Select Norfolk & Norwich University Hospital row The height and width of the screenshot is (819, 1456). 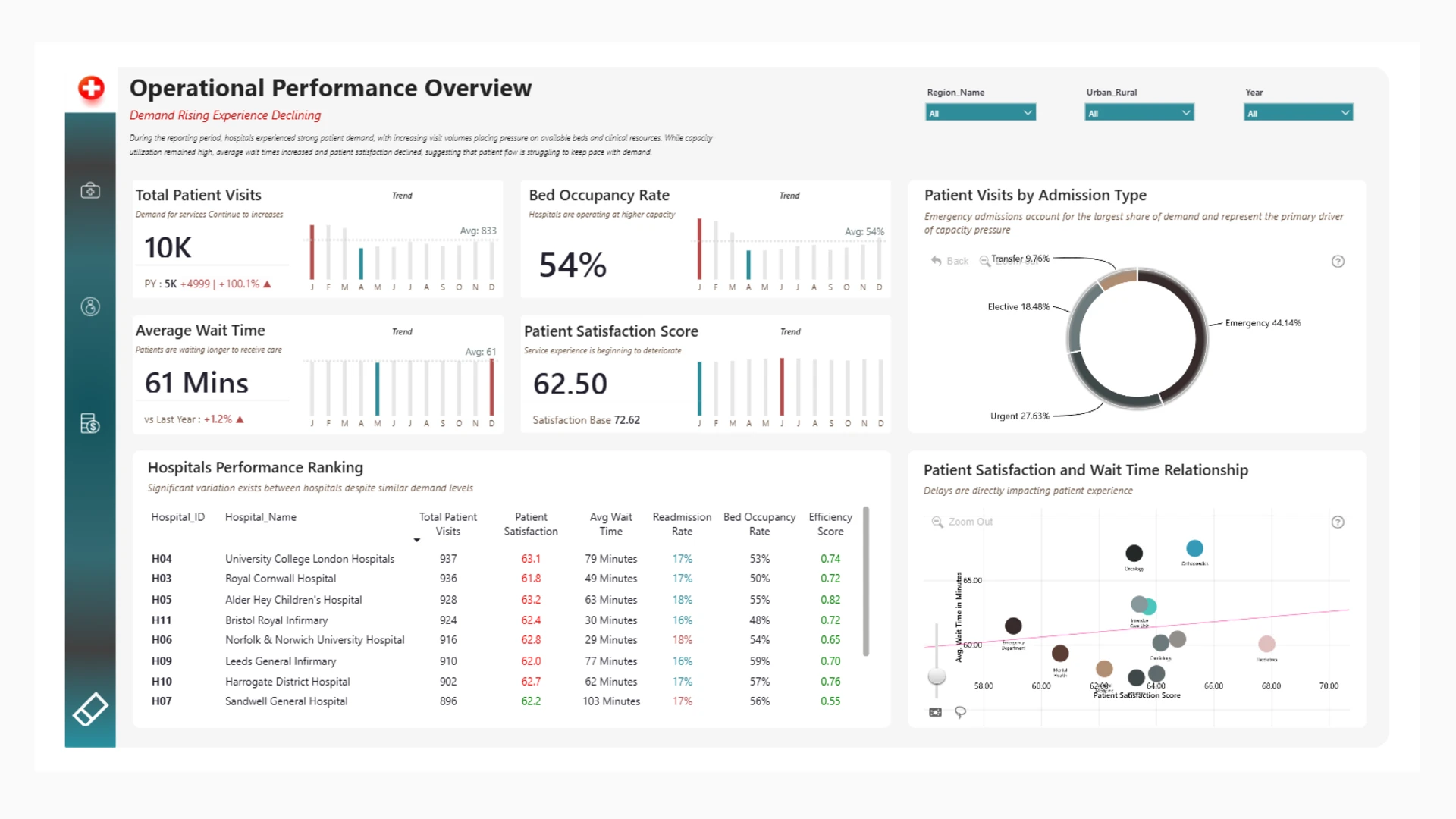[x=500, y=640]
